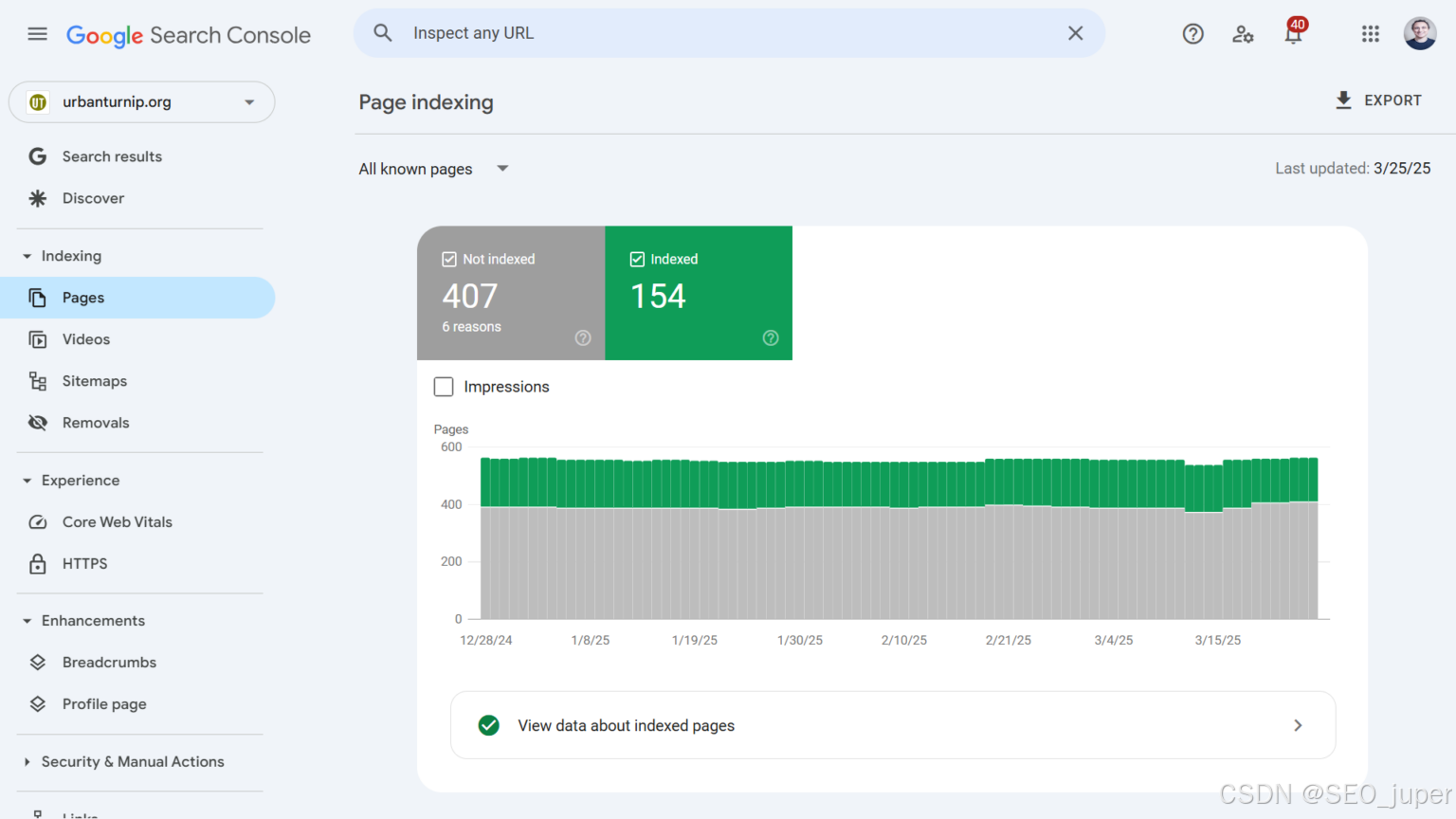This screenshot has width=1456, height=819.
Task: Click the Page indexing heading
Action: pos(426,102)
